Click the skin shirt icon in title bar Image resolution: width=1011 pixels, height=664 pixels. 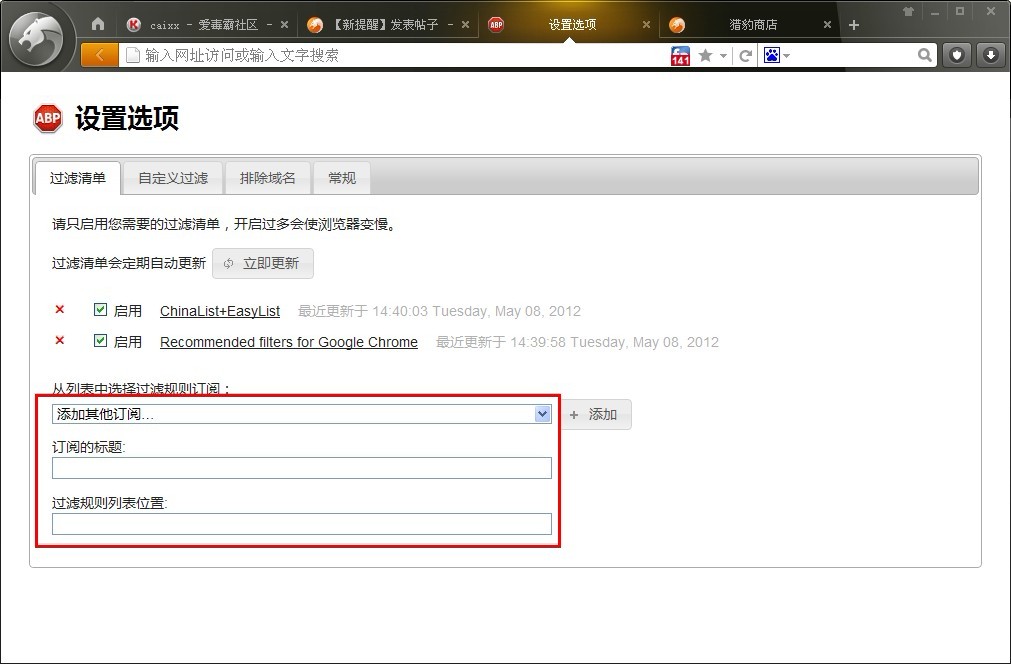[908, 11]
